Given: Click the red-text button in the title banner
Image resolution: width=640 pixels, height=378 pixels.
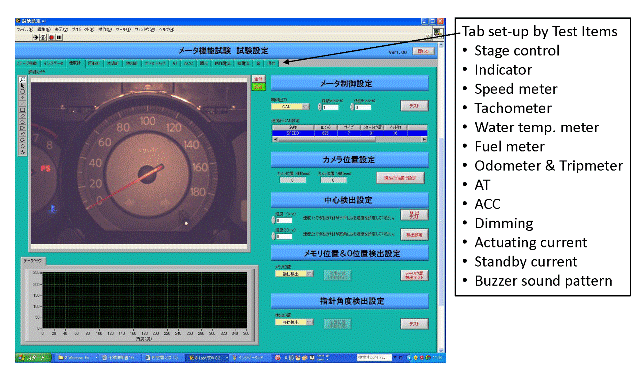Looking at the screenshot, I should click(x=423, y=51).
